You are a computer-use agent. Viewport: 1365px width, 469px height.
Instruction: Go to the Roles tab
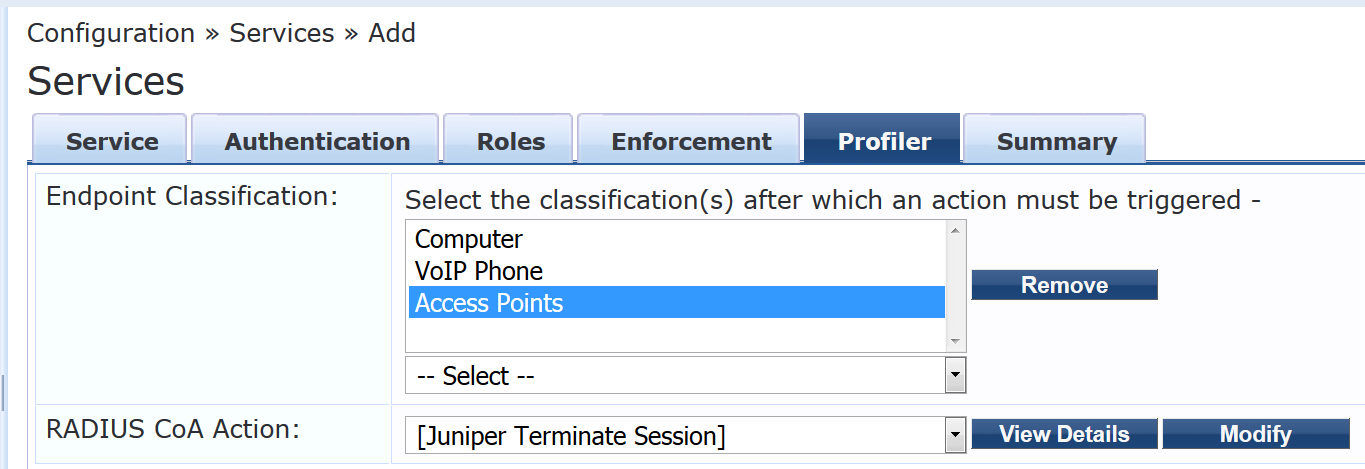point(510,141)
